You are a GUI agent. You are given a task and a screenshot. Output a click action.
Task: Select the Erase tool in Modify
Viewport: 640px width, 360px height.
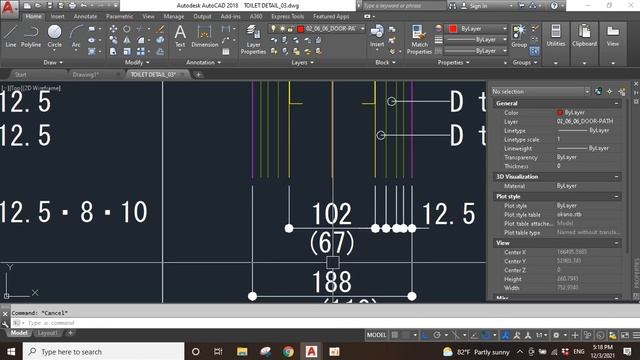tap(160, 29)
